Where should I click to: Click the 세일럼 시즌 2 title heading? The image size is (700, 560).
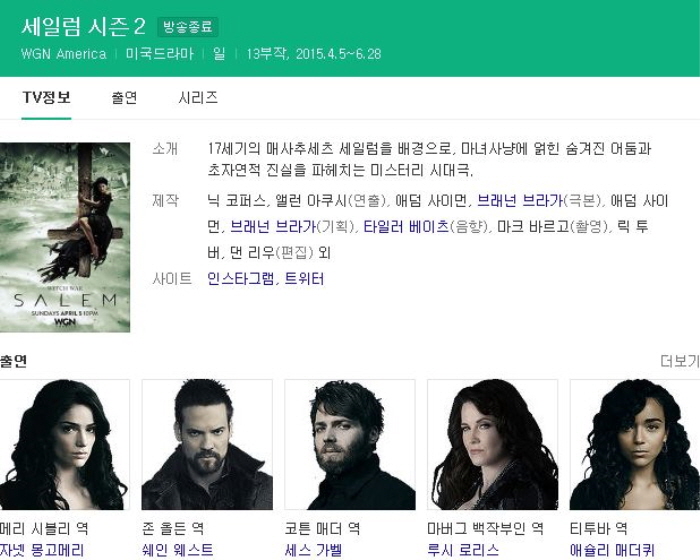click(x=83, y=27)
